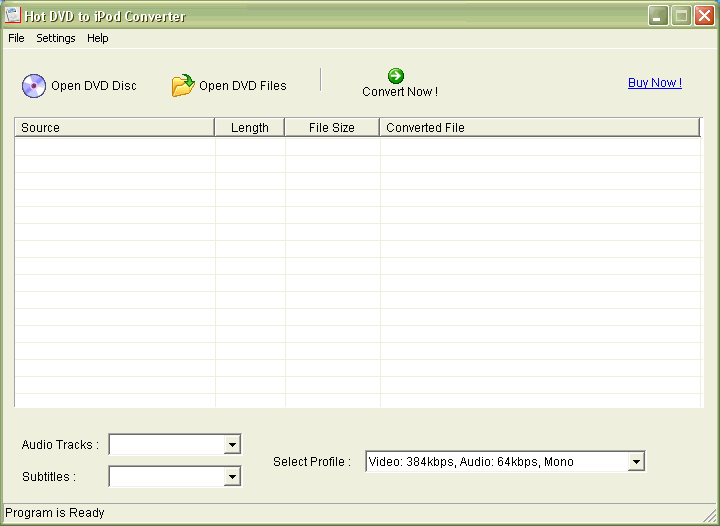Sort by the Source column header
Screen dimensions: 720x526
click(x=114, y=128)
